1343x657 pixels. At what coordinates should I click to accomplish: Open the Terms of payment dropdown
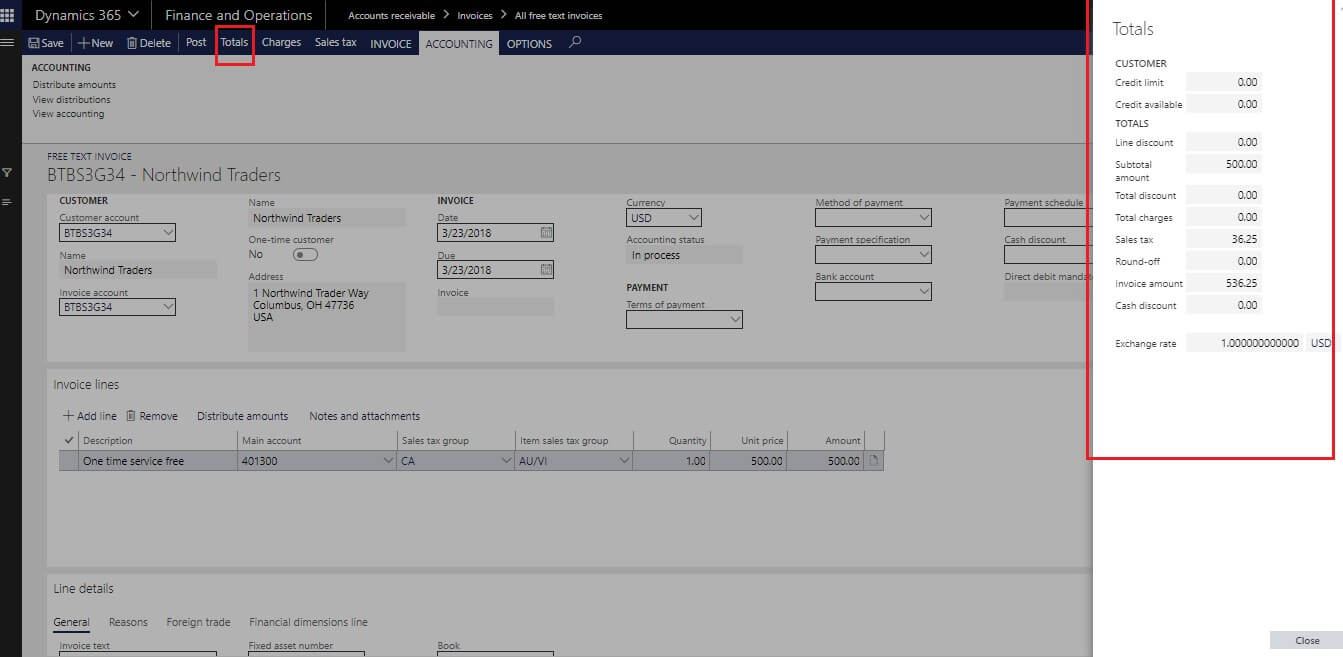point(735,320)
